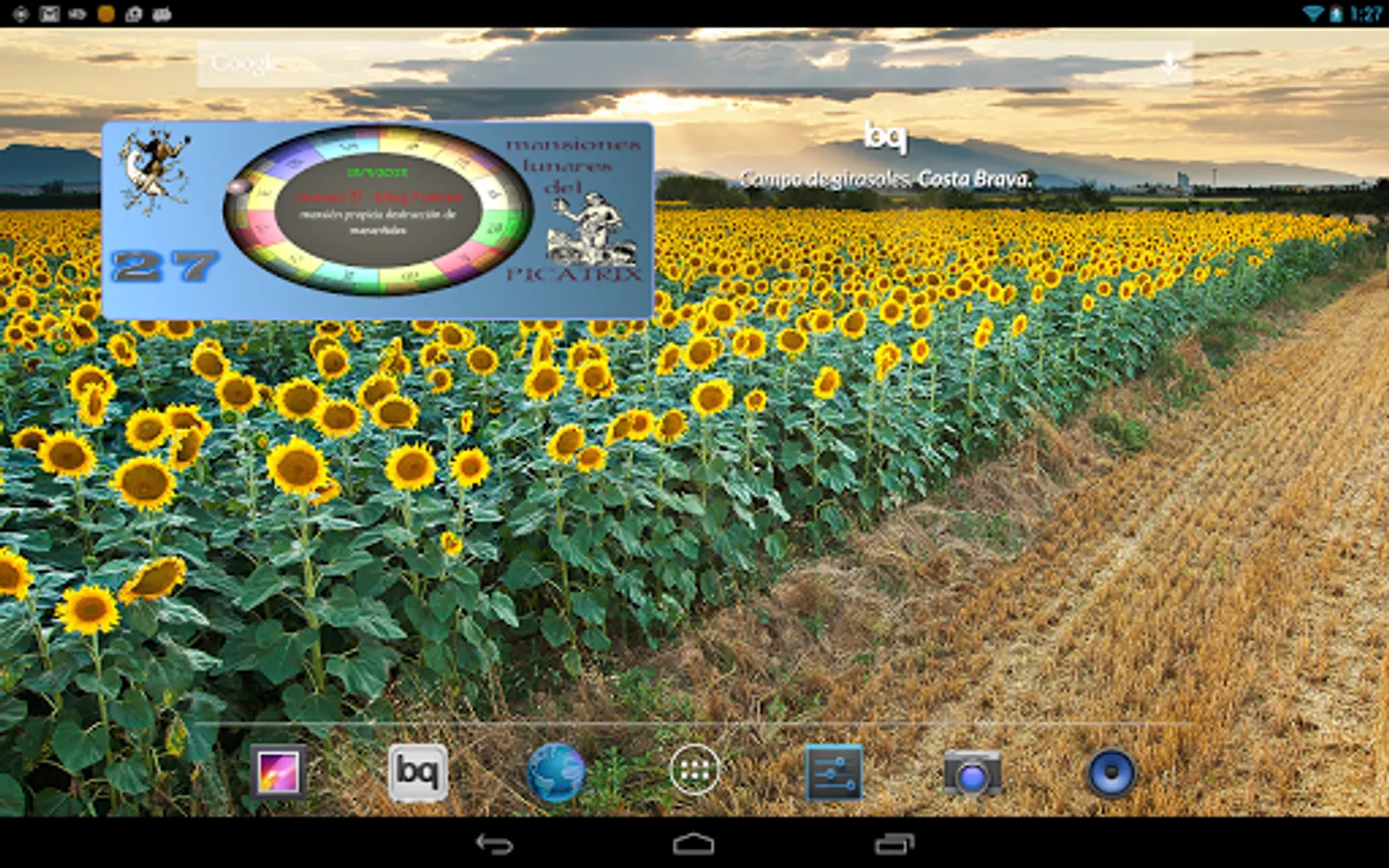Tap the moon marker on the mansions wheel
Viewport: 1389px width, 868px height.
point(238,186)
